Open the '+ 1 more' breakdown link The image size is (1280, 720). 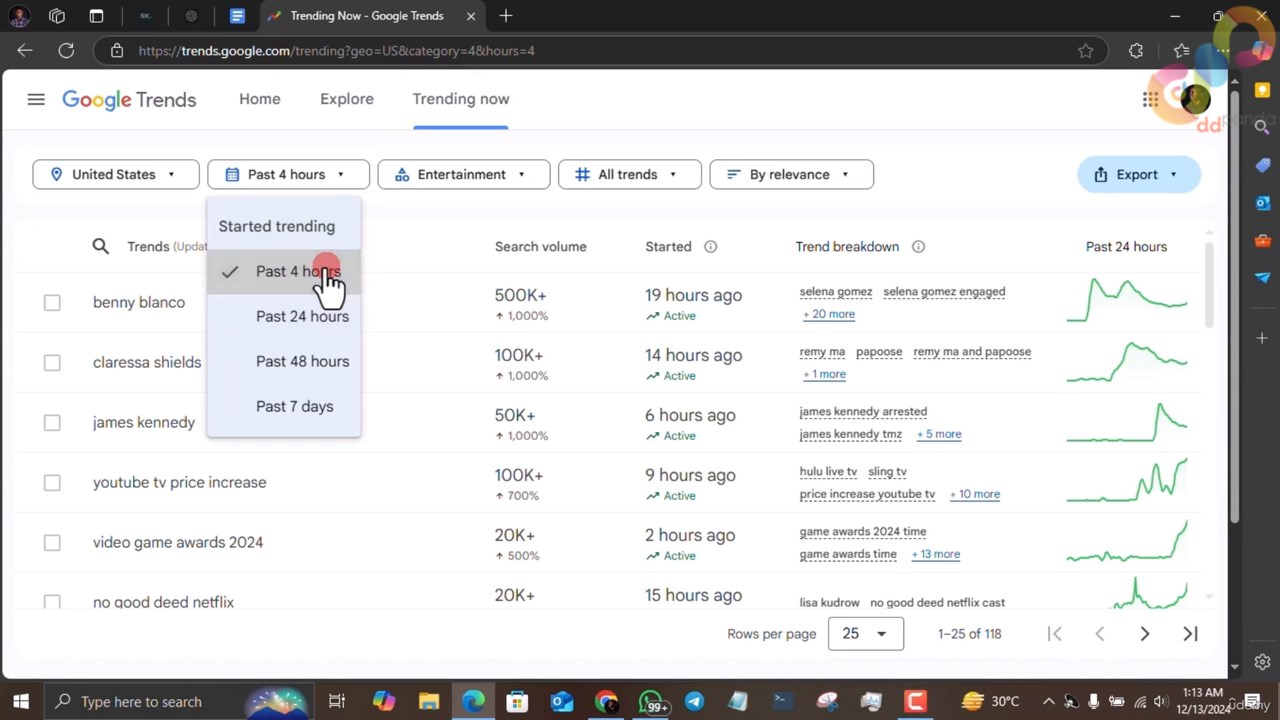pyautogui.click(x=824, y=374)
